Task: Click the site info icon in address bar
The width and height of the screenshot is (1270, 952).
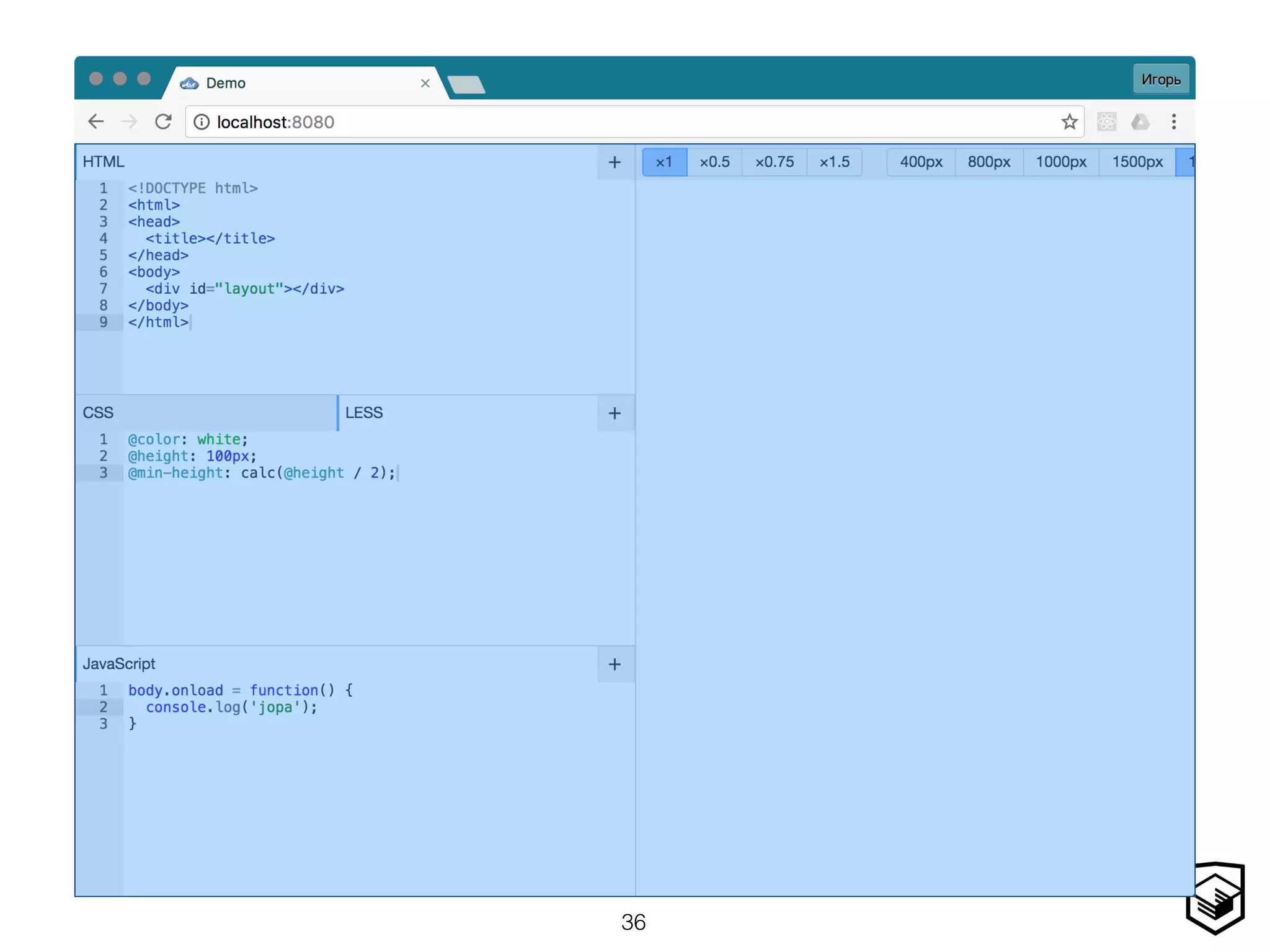Action: pos(202,122)
